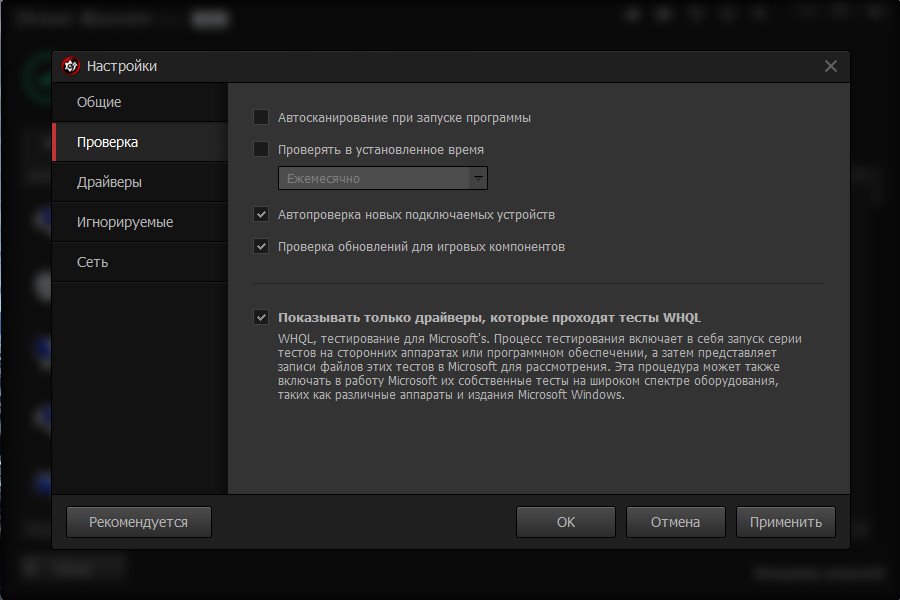Click the Рекомендуется button

(138, 522)
